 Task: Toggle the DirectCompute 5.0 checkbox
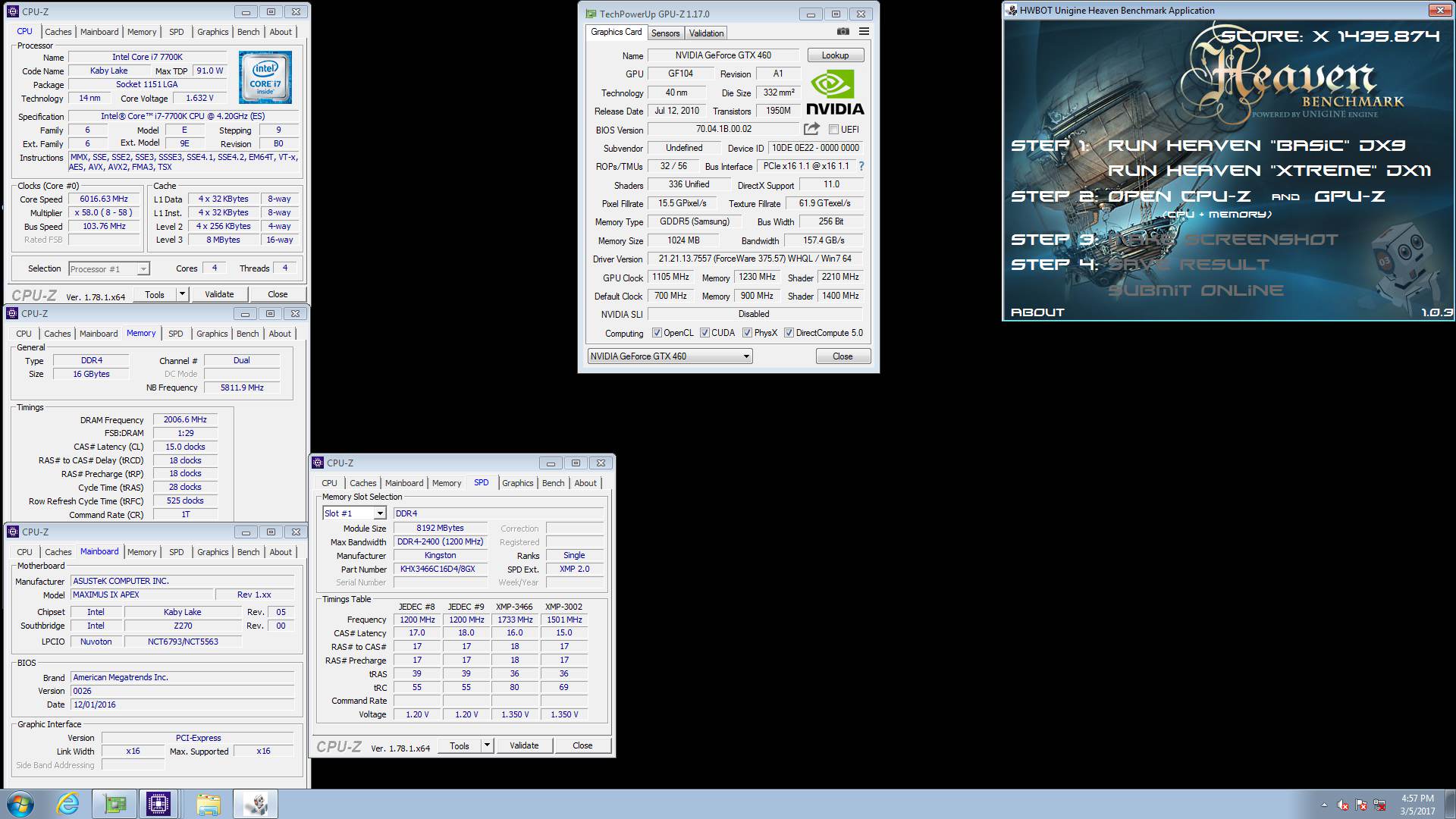(x=789, y=333)
